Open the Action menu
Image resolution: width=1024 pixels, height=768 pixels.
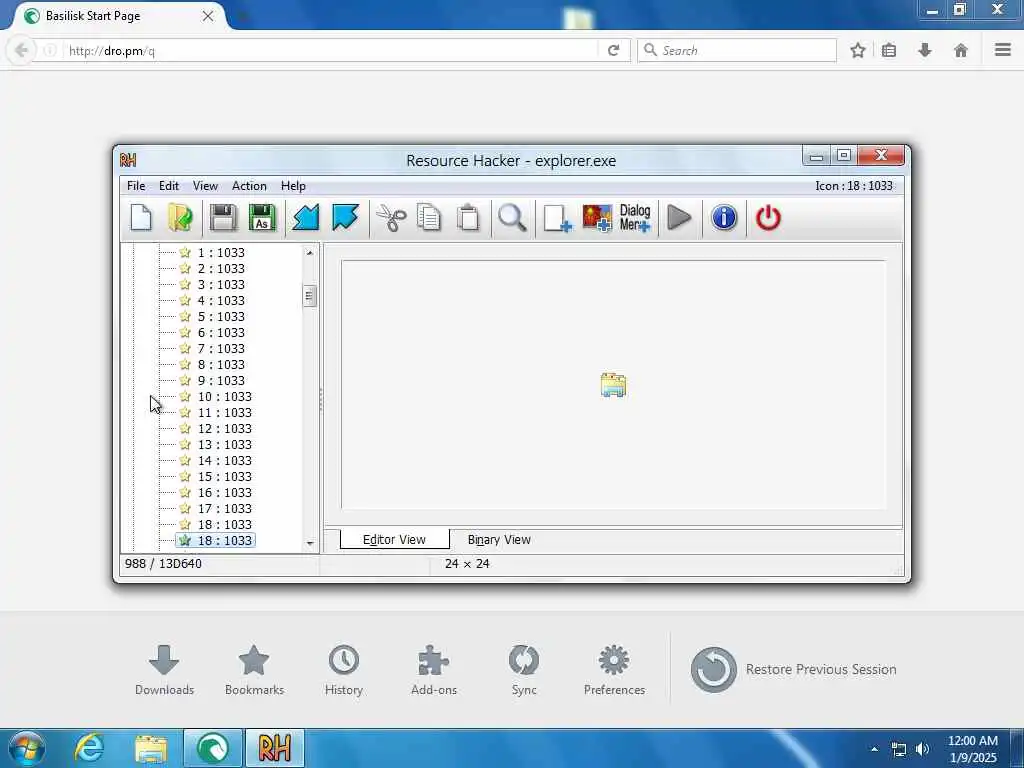tap(249, 186)
